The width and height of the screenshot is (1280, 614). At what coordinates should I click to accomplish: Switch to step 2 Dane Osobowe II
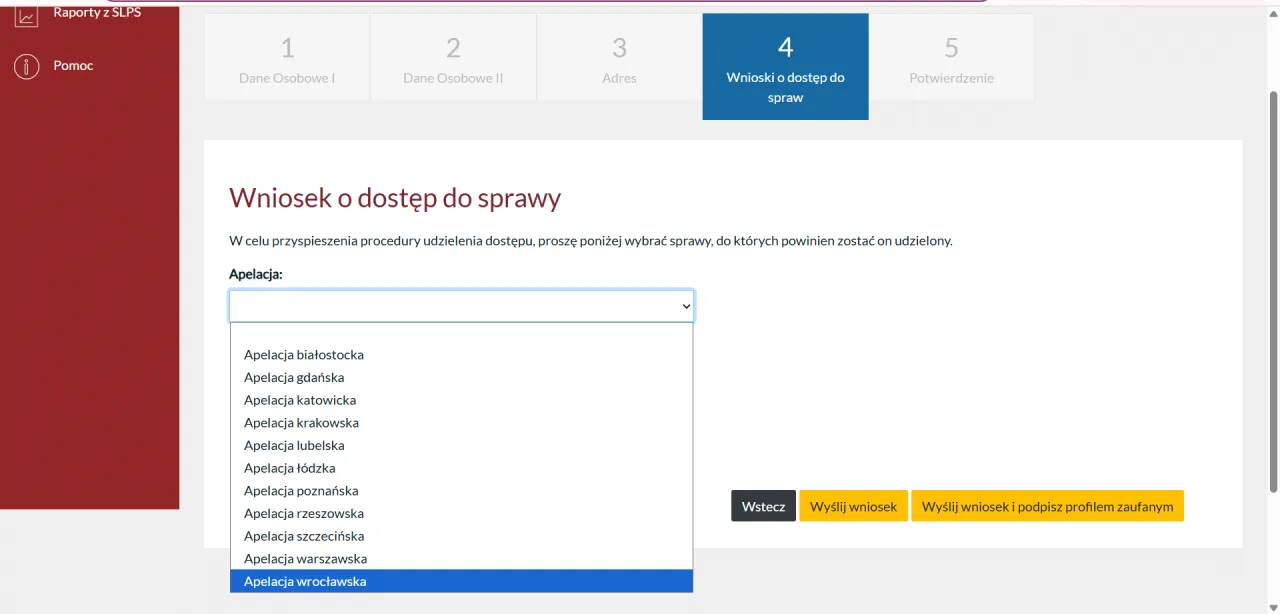(x=453, y=56)
